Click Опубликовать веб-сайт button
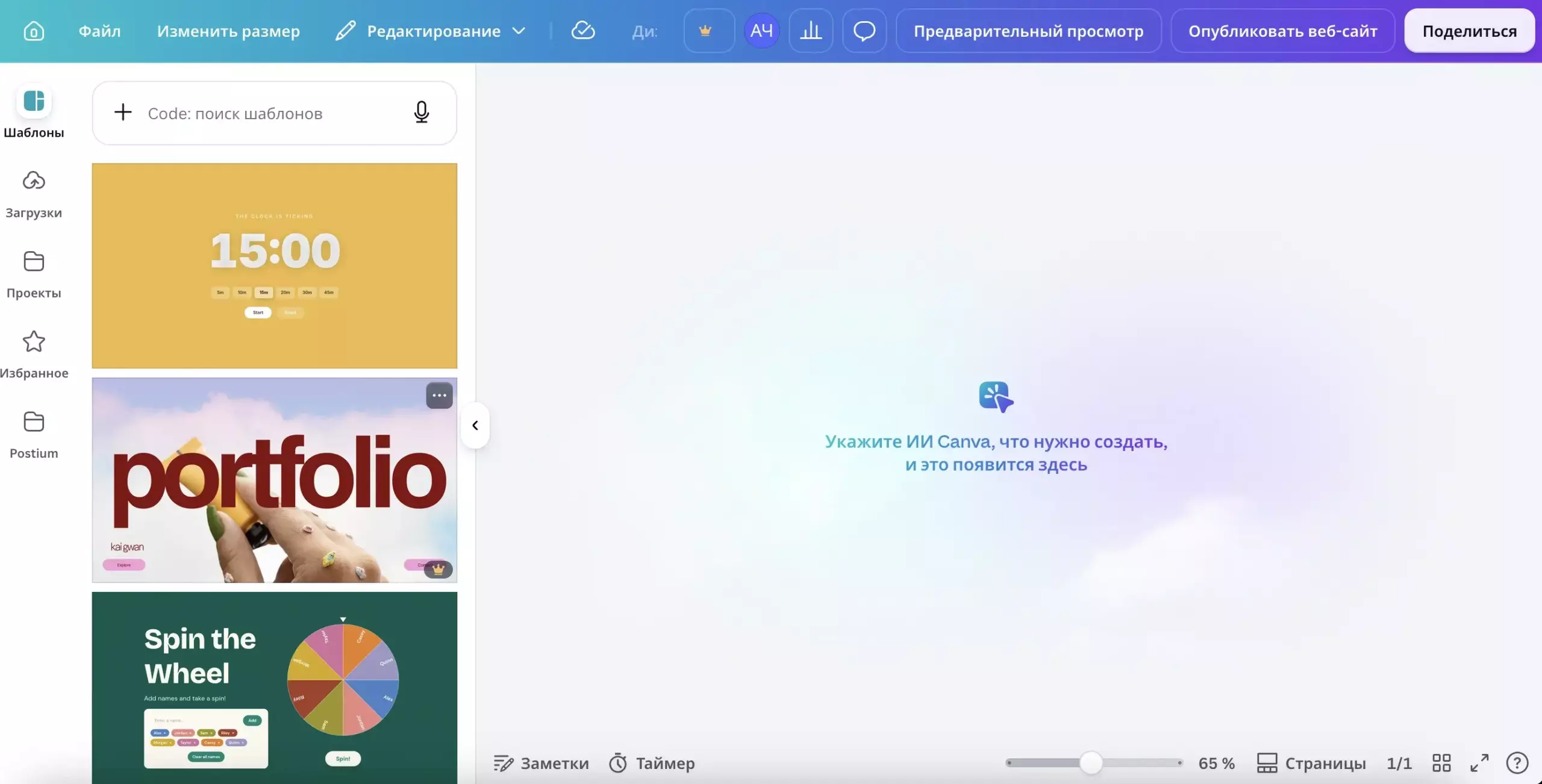The width and height of the screenshot is (1542, 784). (1282, 30)
